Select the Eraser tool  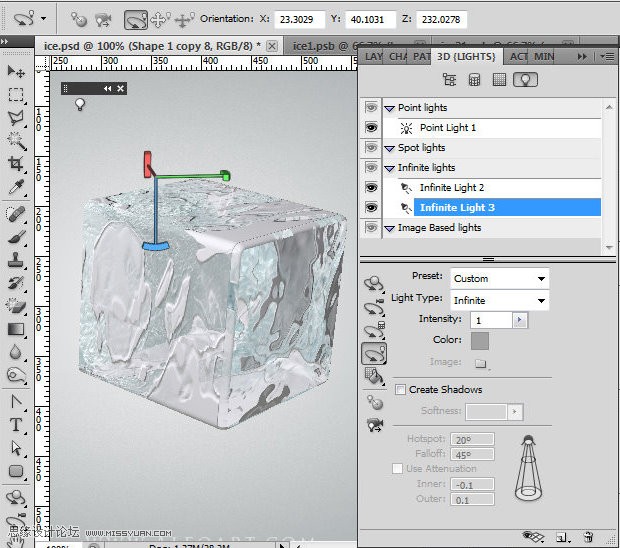pos(16,306)
